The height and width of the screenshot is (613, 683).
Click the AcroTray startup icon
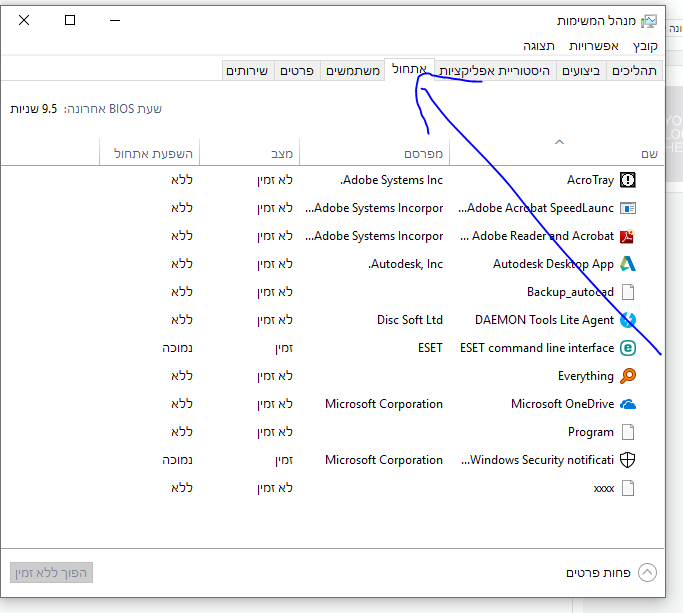(628, 179)
